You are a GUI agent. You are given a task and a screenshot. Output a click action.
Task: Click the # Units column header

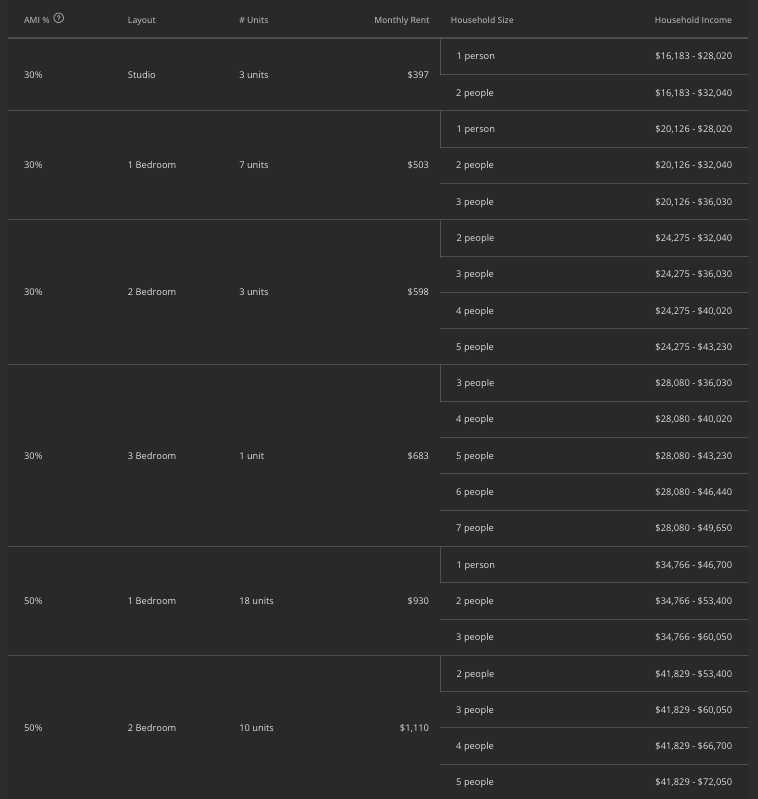254,20
